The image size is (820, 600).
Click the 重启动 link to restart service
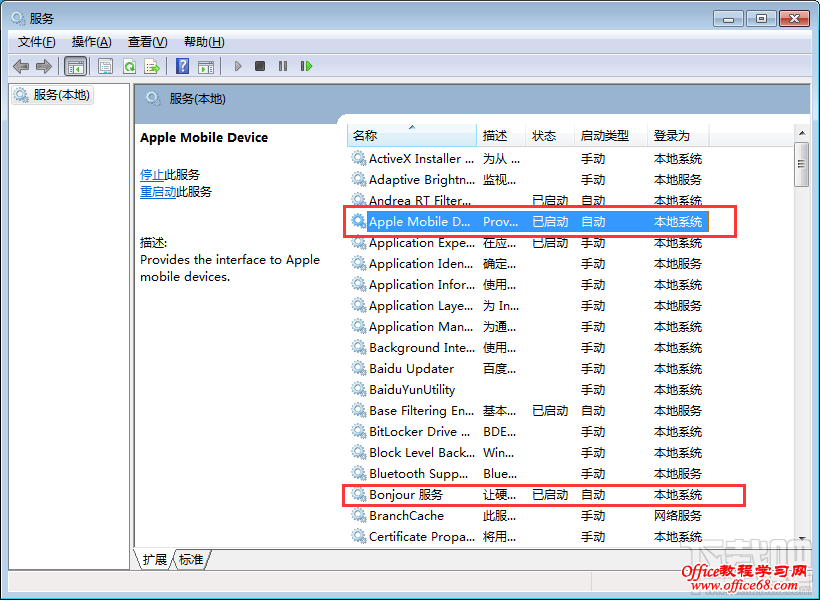point(158,191)
